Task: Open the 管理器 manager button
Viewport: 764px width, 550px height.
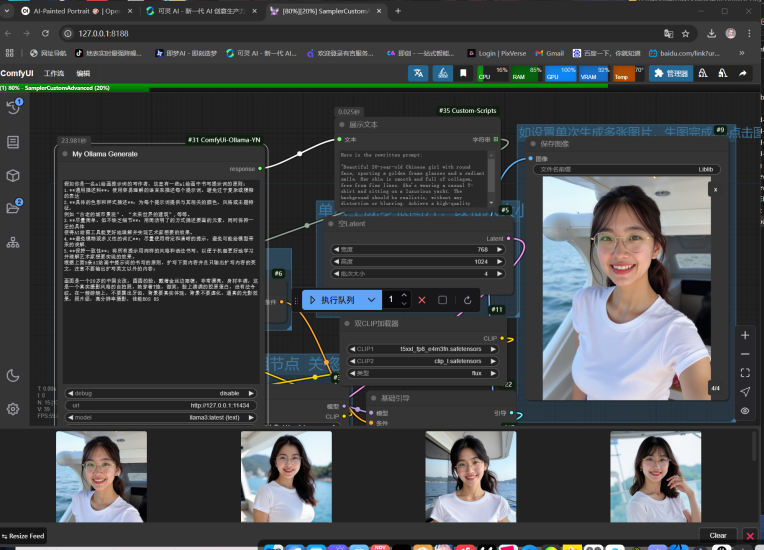Action: [671, 73]
